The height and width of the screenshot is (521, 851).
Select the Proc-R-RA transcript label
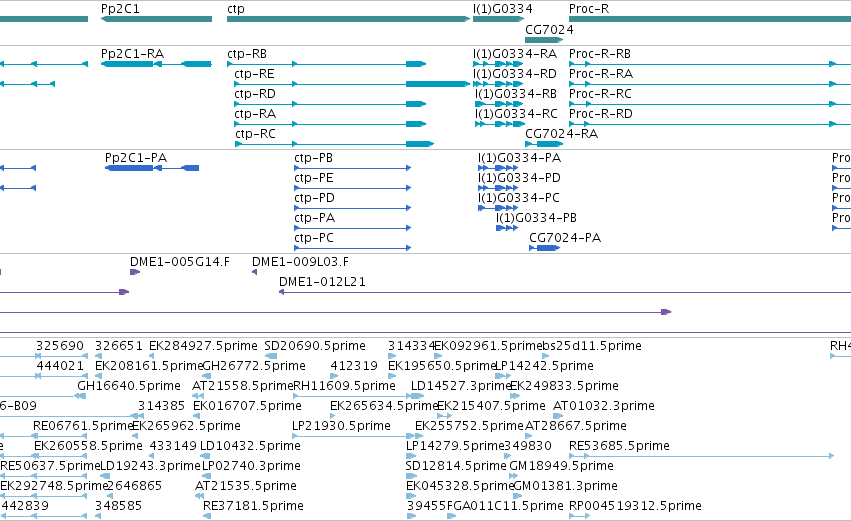pos(601,74)
